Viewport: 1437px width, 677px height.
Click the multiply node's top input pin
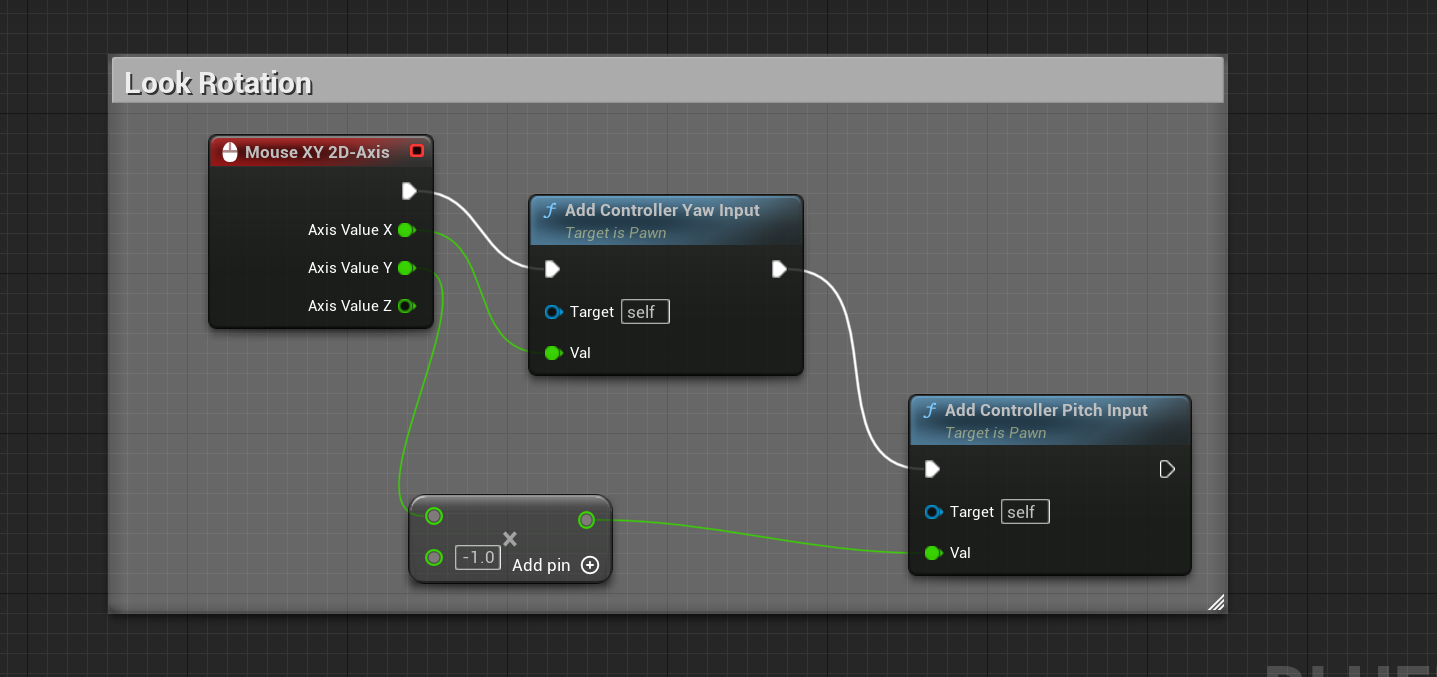pos(434,516)
